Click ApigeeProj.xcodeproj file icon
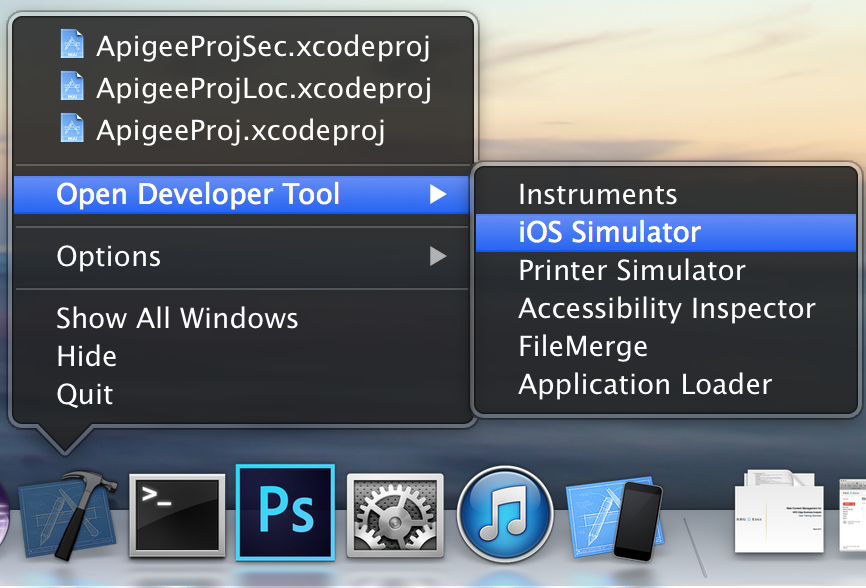 coord(72,129)
